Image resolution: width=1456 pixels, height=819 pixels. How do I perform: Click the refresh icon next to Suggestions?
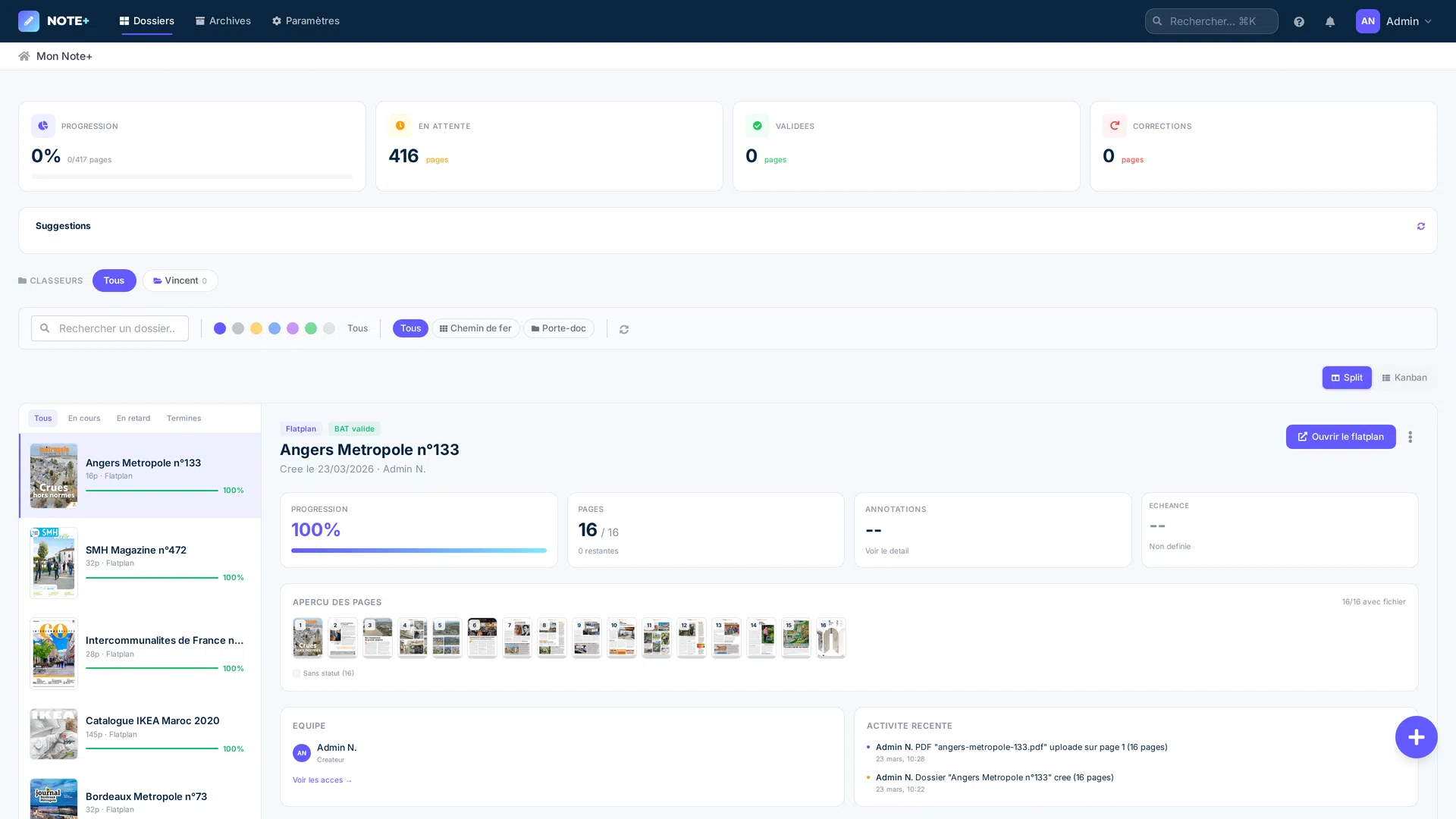pyautogui.click(x=1421, y=225)
